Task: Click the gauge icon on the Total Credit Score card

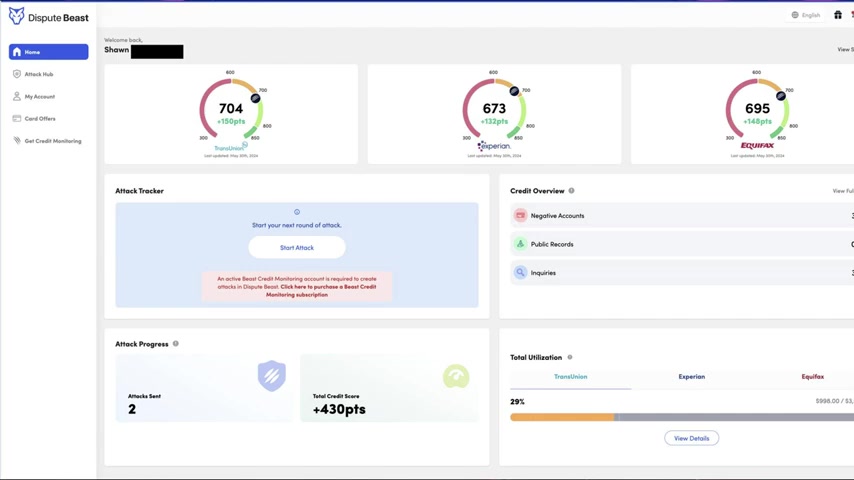Action: point(456,376)
